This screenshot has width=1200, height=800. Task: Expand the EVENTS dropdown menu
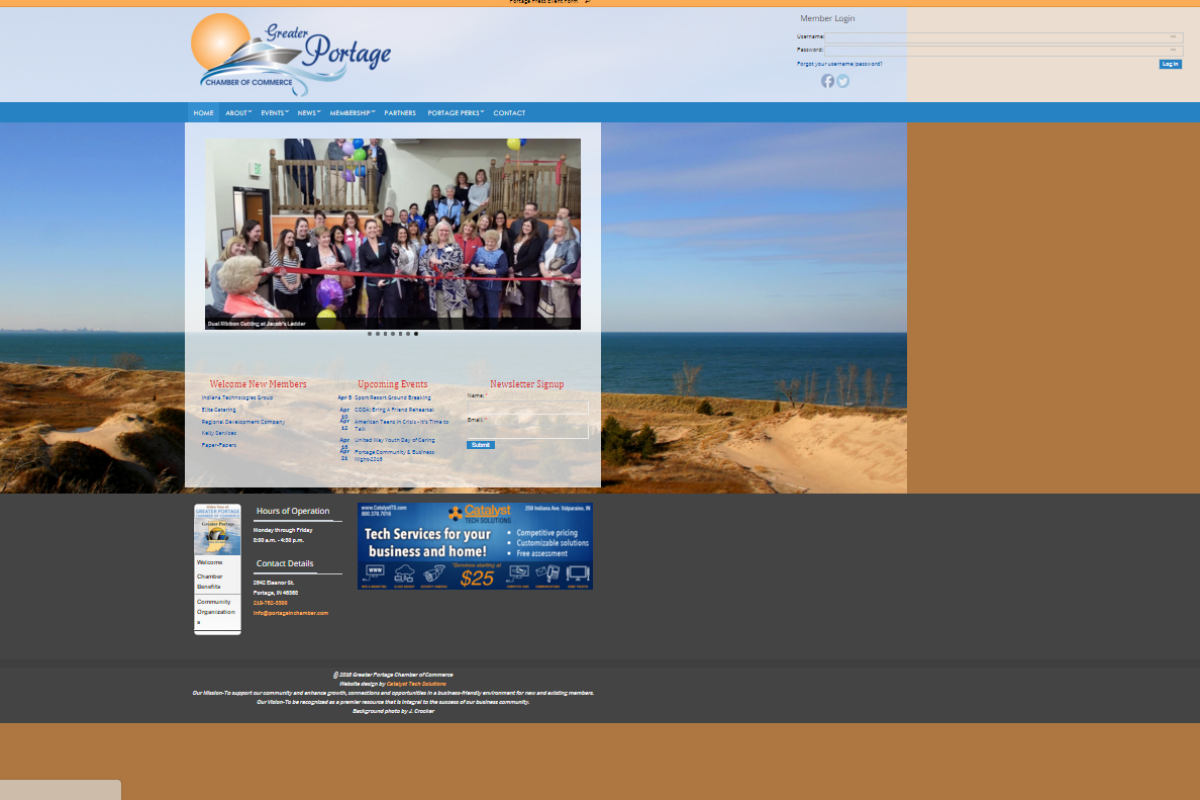click(x=274, y=112)
